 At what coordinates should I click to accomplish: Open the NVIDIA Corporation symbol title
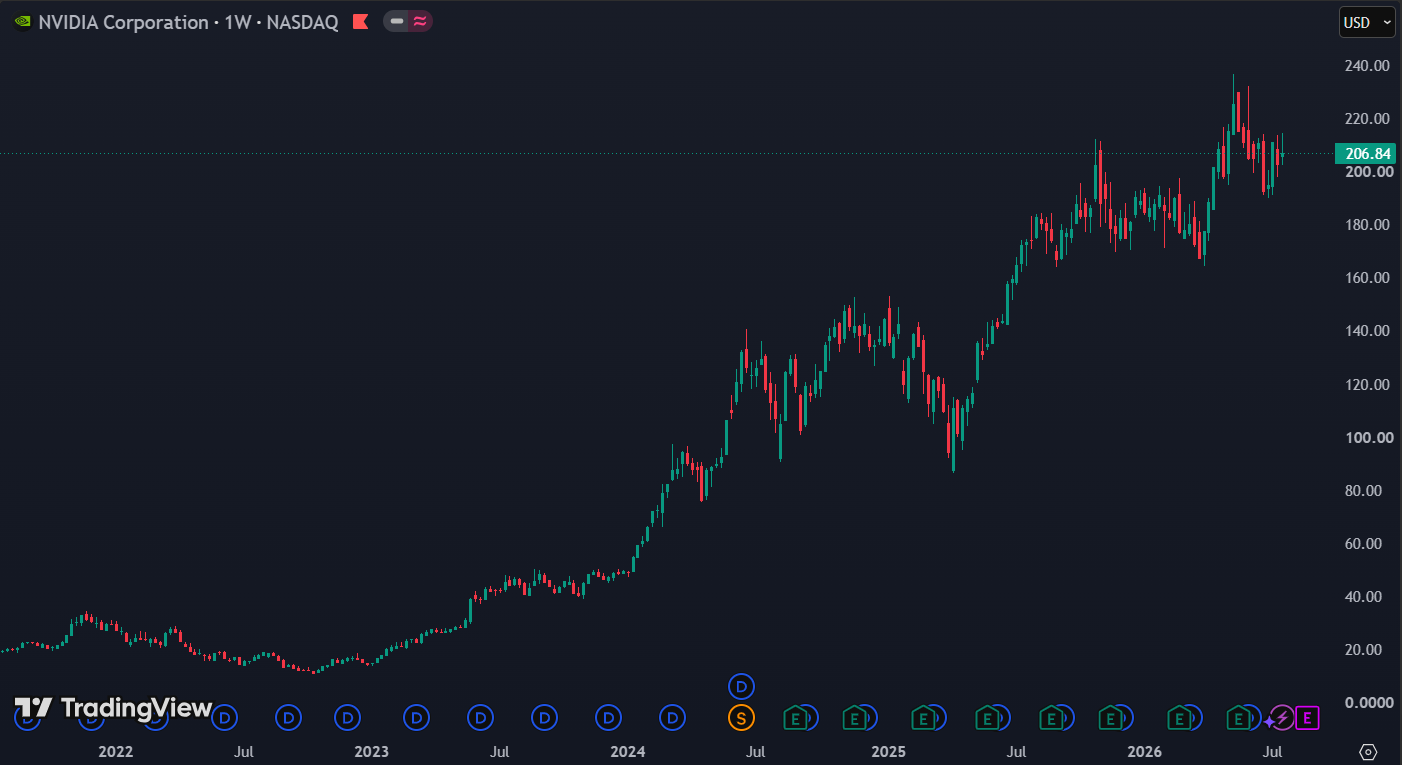[188, 21]
